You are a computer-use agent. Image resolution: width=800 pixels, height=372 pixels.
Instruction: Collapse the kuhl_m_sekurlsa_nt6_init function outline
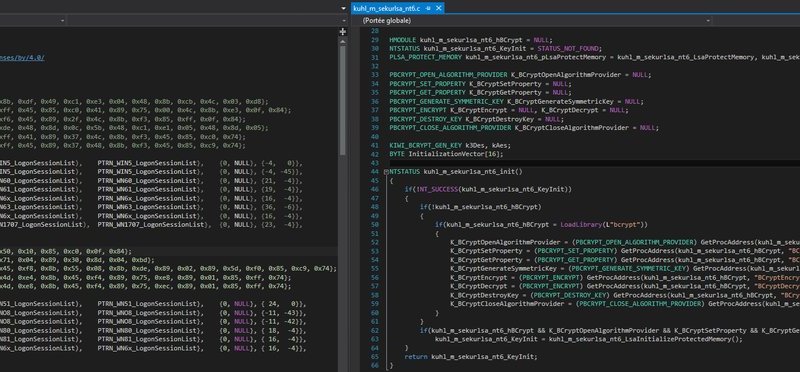click(x=386, y=172)
